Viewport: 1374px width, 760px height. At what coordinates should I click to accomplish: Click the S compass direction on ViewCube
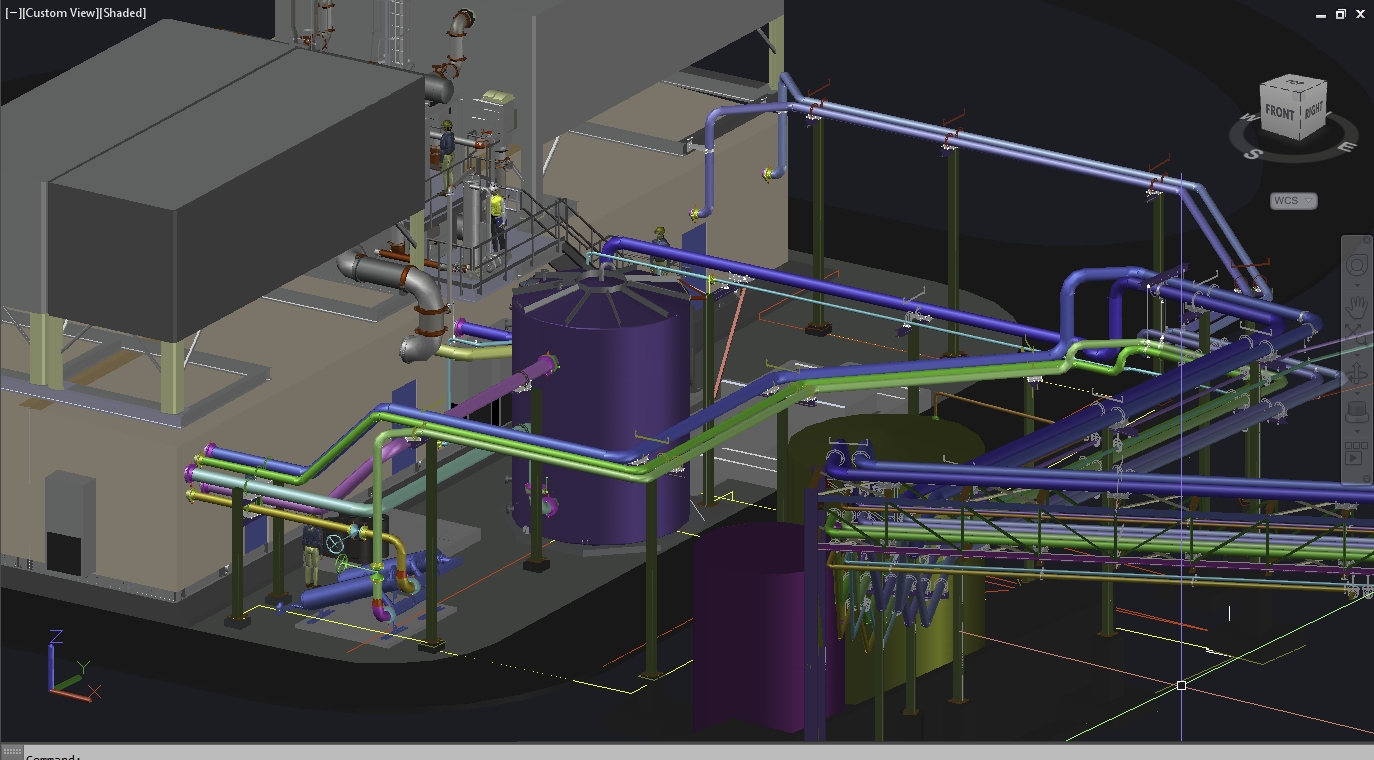click(1254, 153)
